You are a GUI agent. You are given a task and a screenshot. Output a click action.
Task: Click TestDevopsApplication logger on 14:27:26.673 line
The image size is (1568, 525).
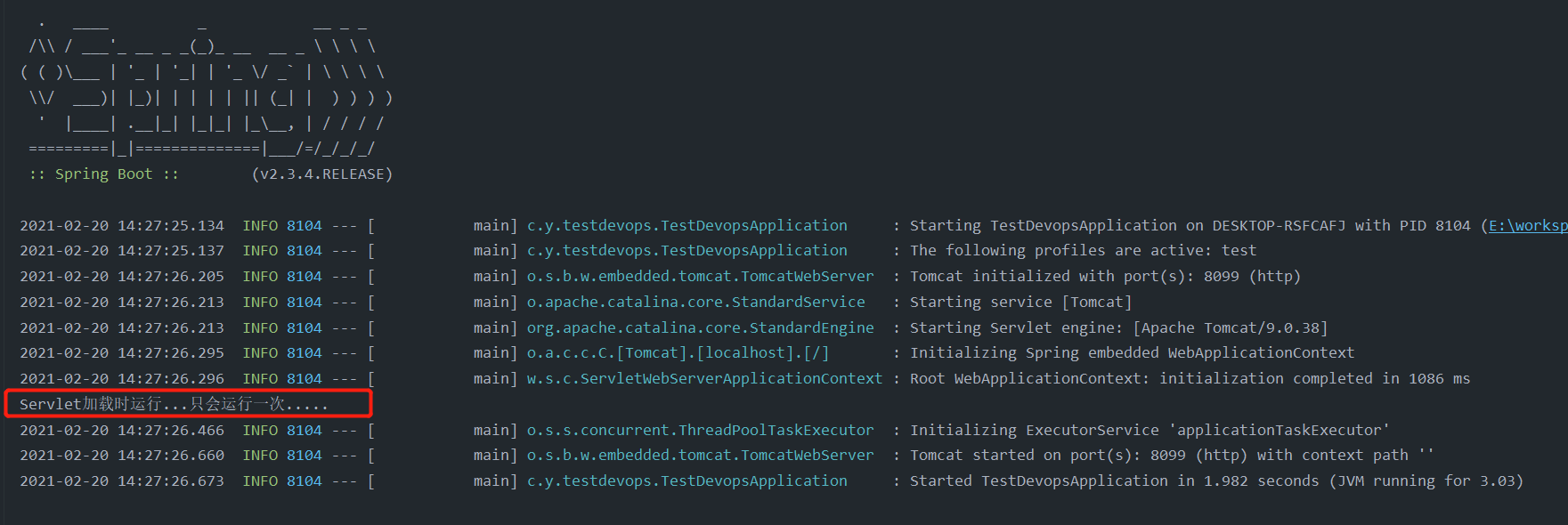pyautogui.click(x=687, y=481)
